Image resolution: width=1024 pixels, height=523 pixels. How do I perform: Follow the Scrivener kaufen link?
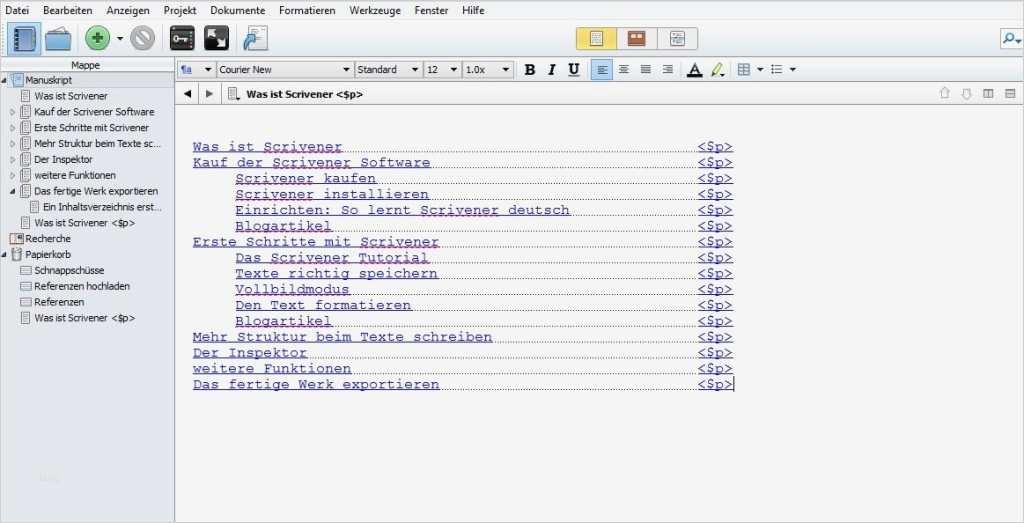pyautogui.click(x=306, y=178)
